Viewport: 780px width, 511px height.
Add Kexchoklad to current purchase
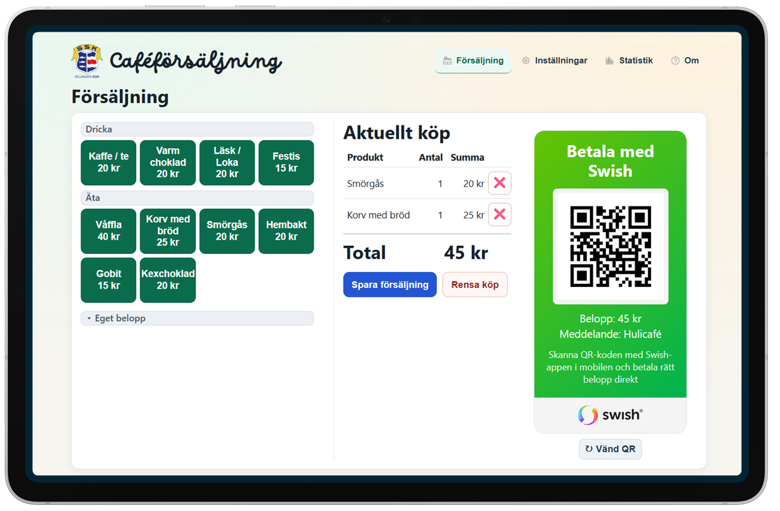pos(167,280)
